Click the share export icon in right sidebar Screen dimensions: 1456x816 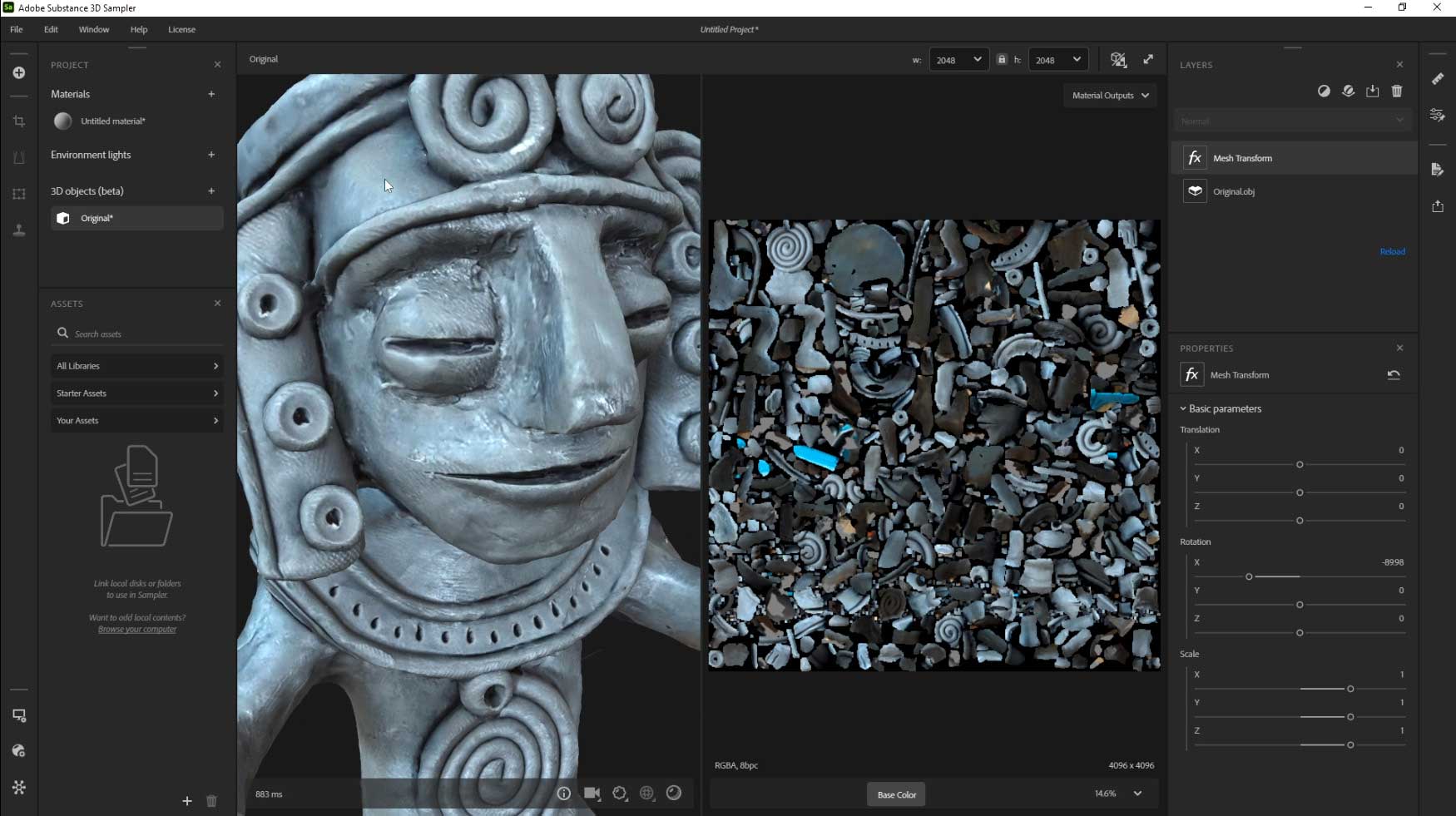(x=1438, y=206)
